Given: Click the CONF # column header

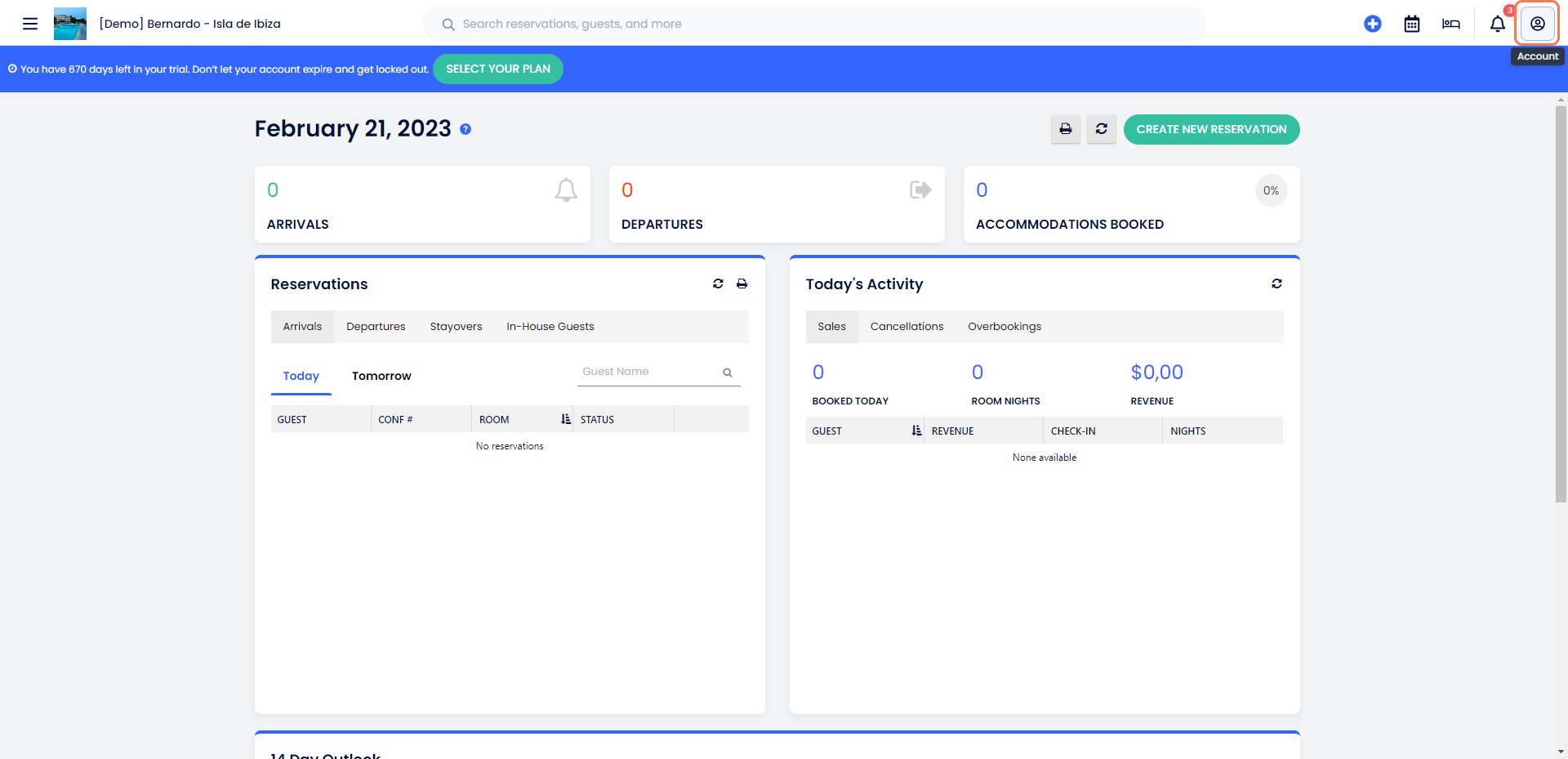Looking at the screenshot, I should (x=421, y=419).
